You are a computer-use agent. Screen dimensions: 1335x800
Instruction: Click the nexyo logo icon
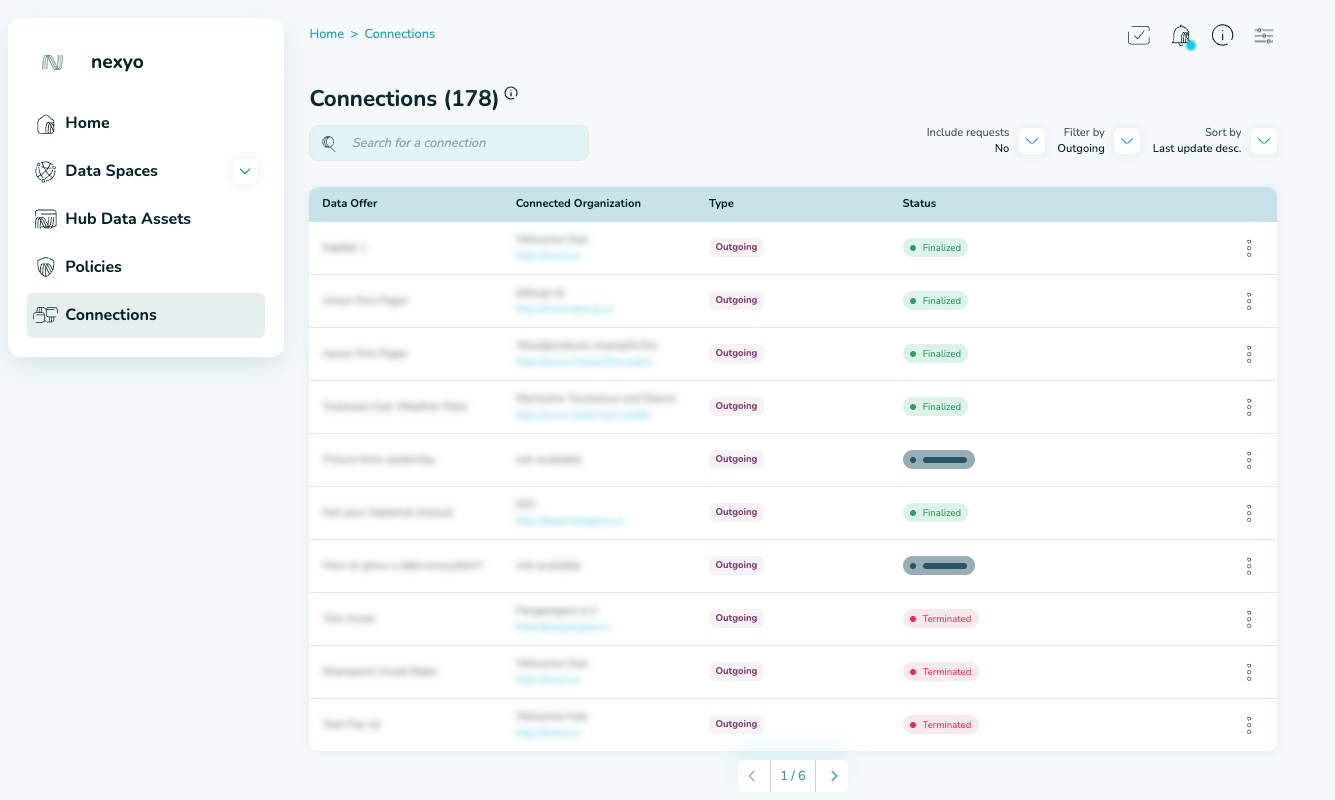tap(53, 63)
